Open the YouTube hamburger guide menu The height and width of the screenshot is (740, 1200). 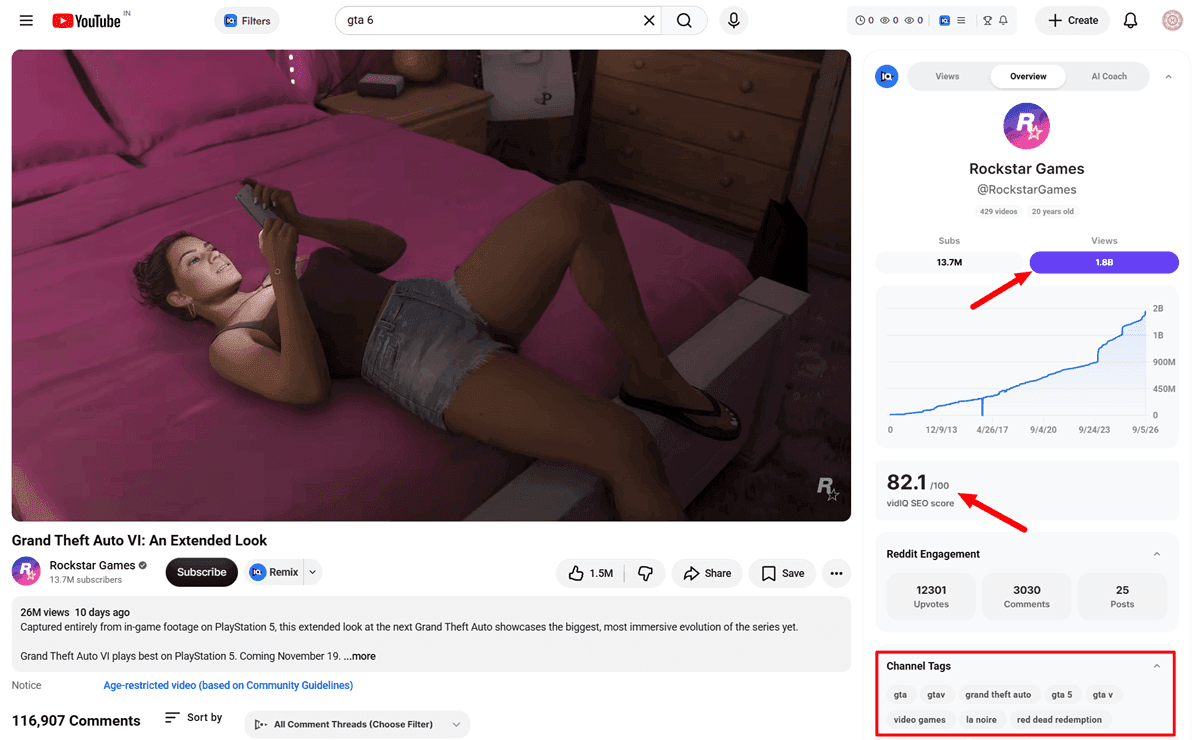pyautogui.click(x=26, y=20)
